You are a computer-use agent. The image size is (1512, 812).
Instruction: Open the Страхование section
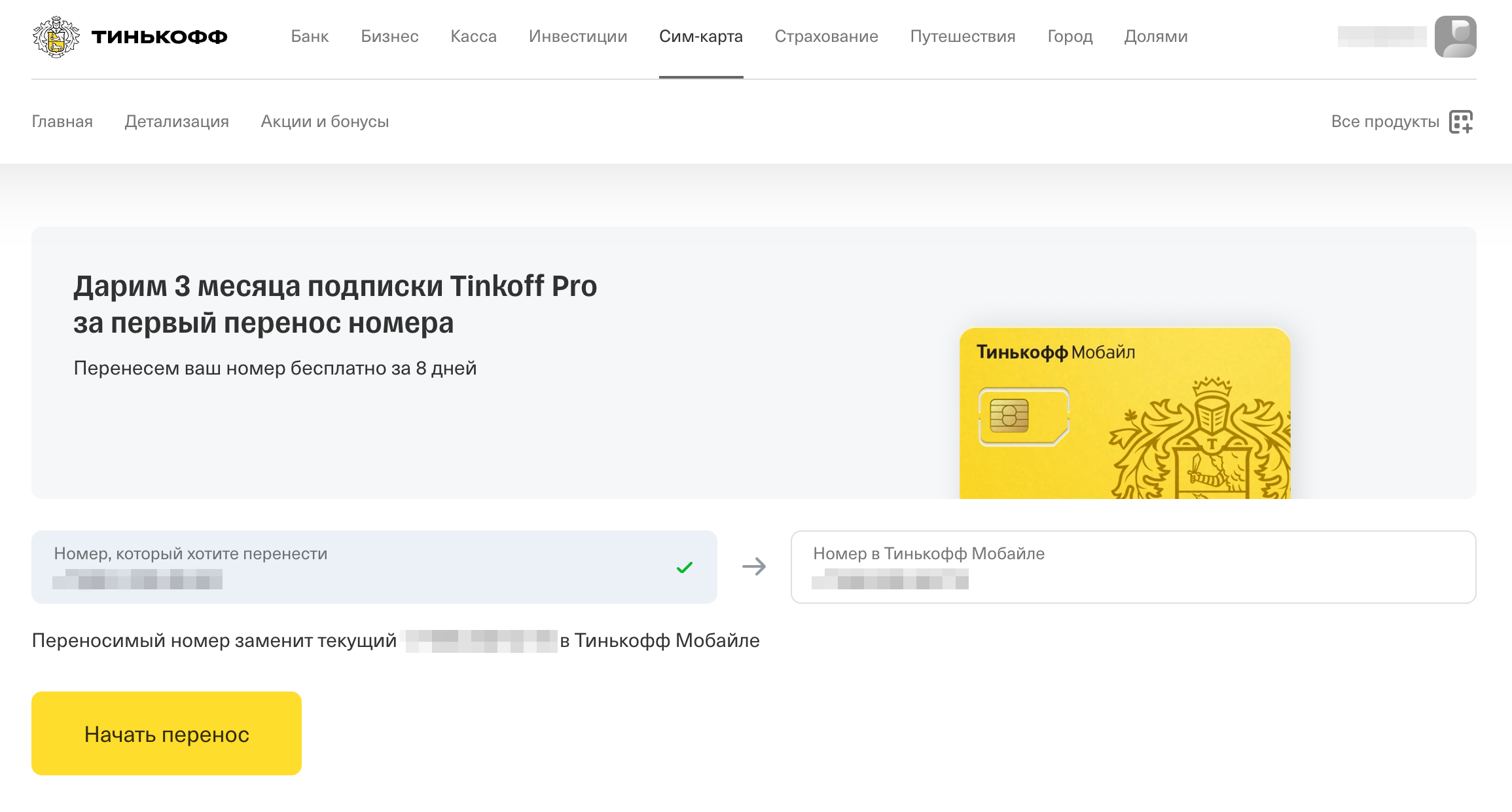tap(826, 37)
